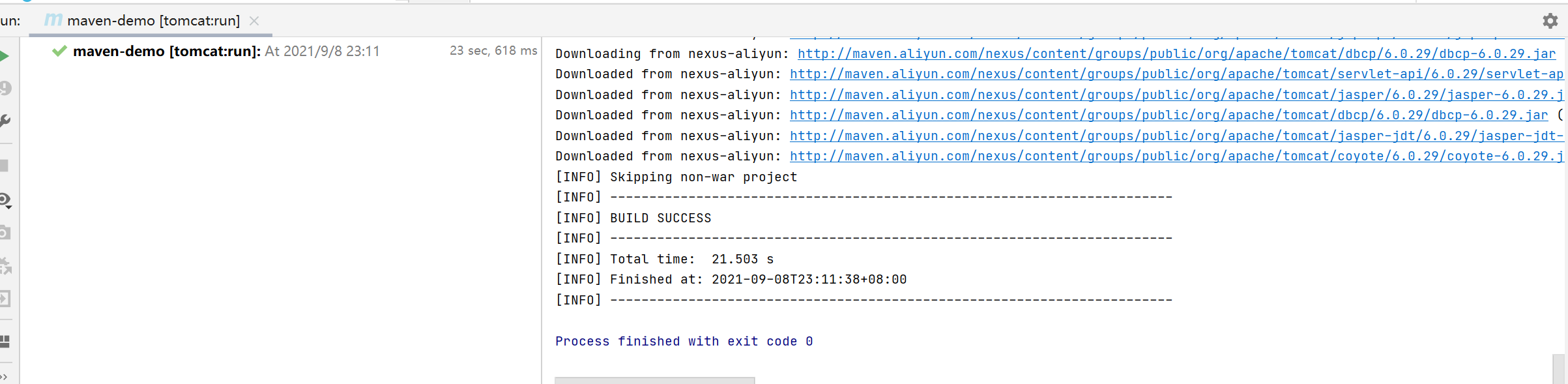Open the dropdown arrow under the eye icon
Screen dimensions: 1568x384
point(10,206)
